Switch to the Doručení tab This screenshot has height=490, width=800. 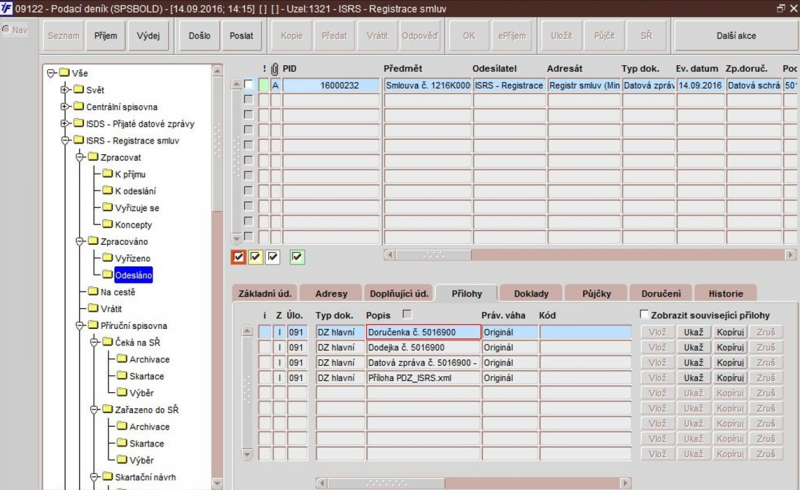661,293
